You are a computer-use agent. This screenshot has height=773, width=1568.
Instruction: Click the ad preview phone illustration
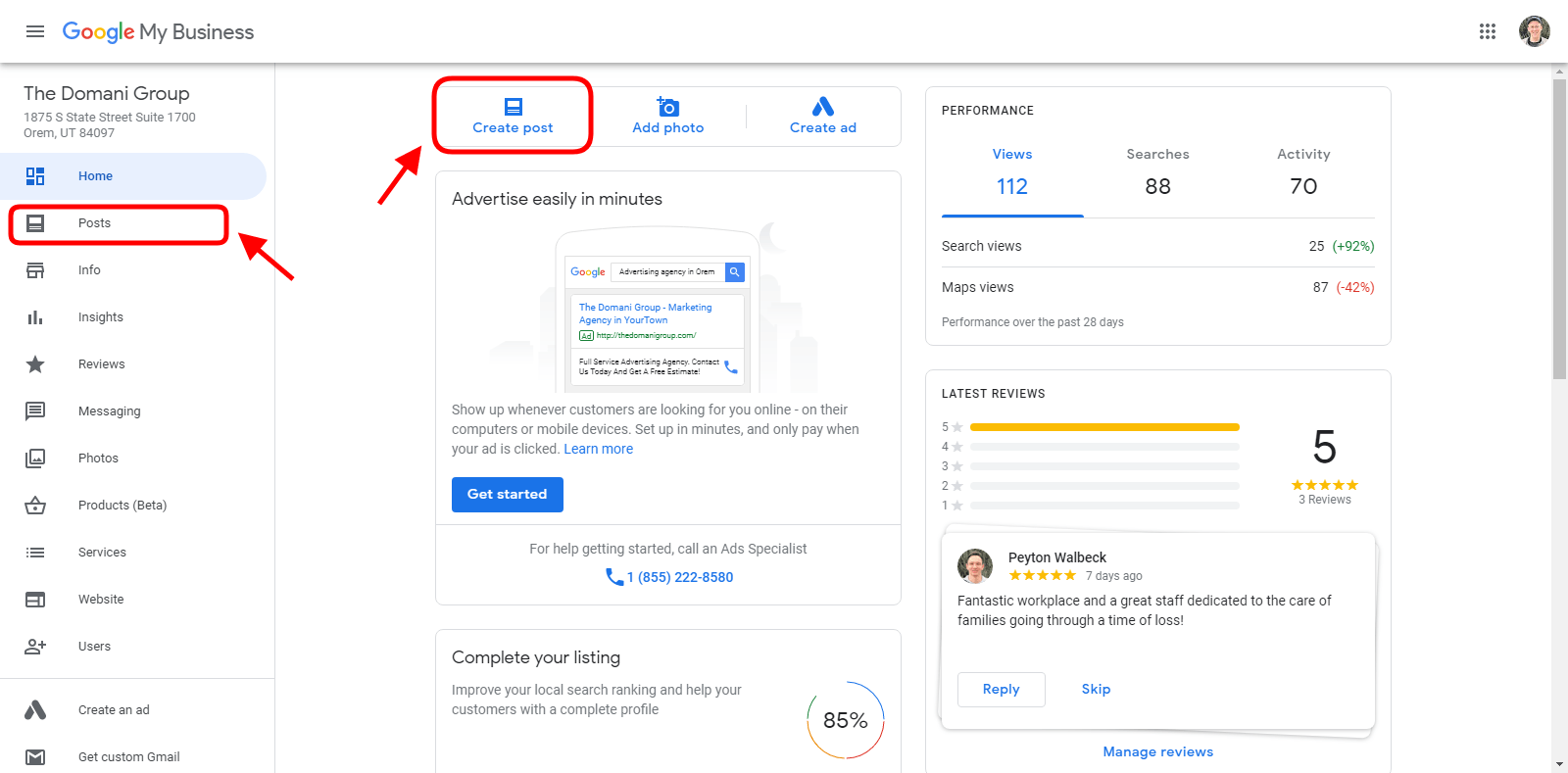point(658,310)
